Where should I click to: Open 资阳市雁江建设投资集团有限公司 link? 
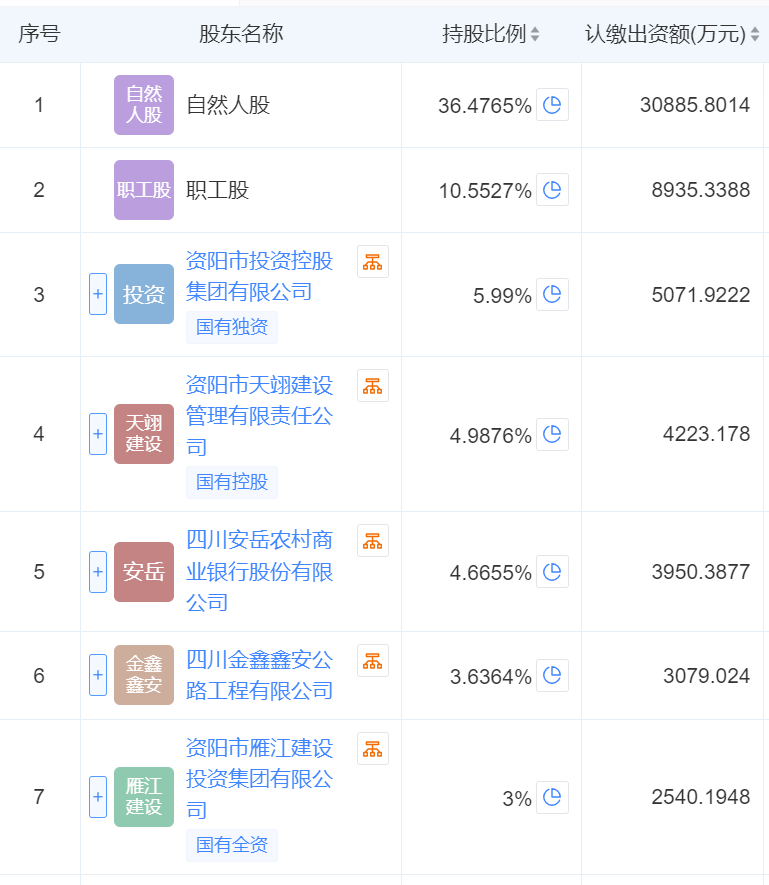[x=260, y=779]
